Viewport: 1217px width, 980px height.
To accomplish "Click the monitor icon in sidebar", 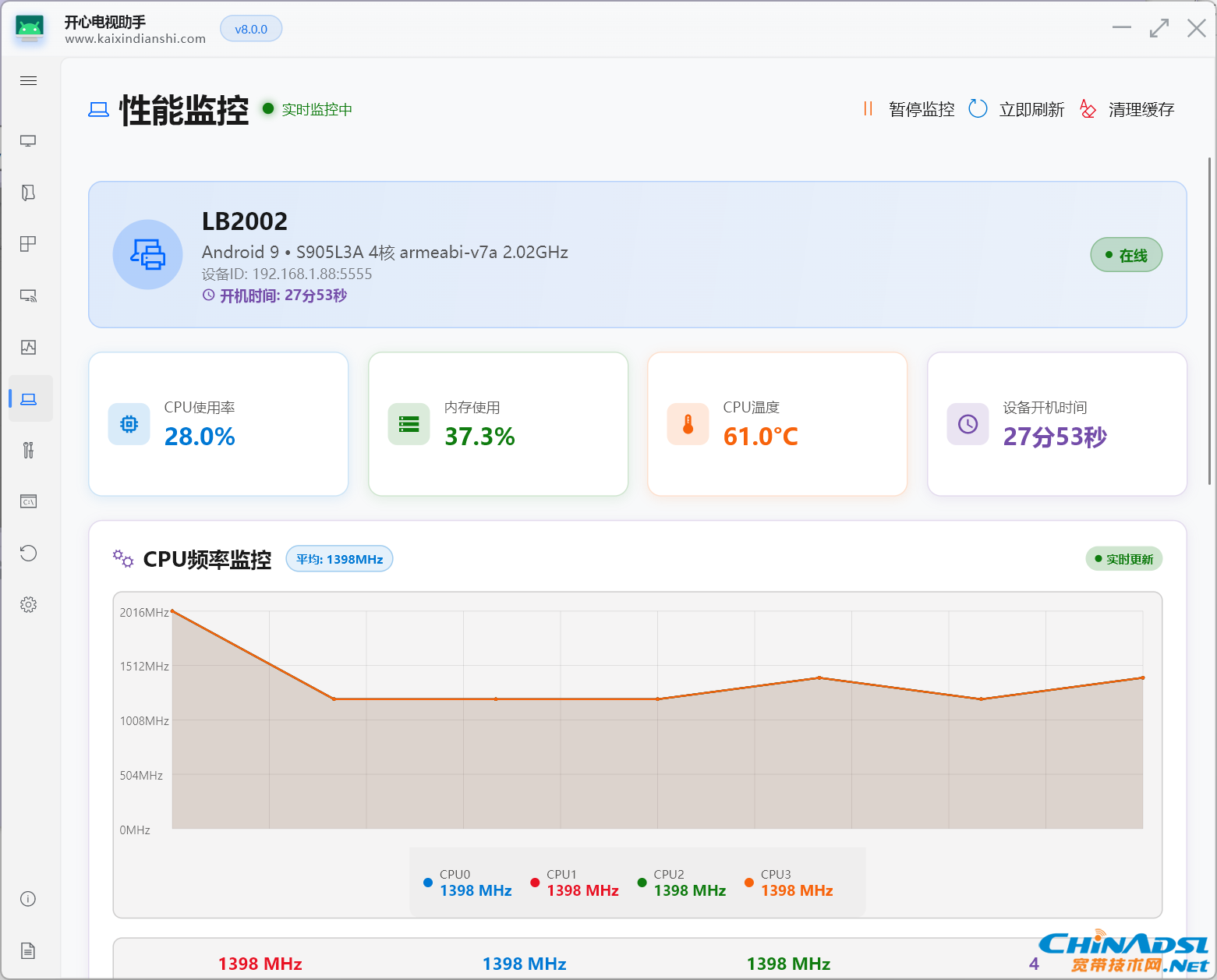I will pyautogui.click(x=29, y=141).
